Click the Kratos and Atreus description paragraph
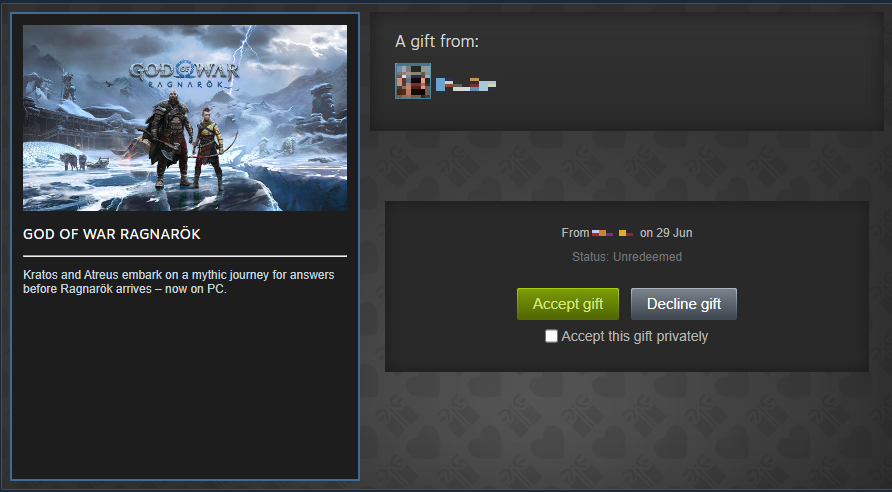Image resolution: width=892 pixels, height=492 pixels. pyautogui.click(x=179, y=282)
